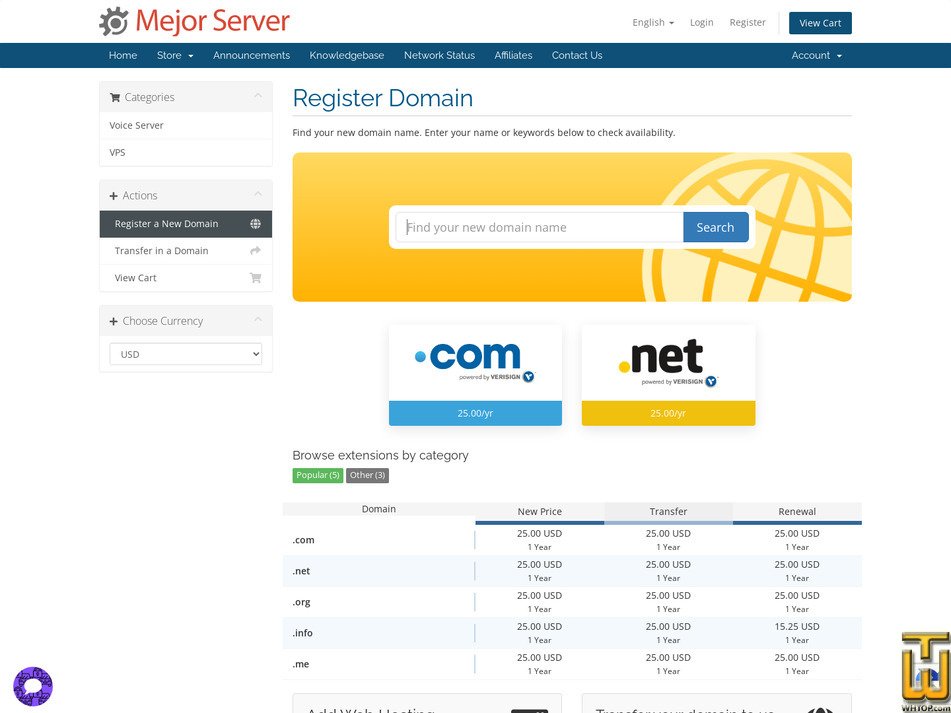Collapse the Choose Currency panel chevron
The image size is (951, 713).
pyautogui.click(x=258, y=320)
